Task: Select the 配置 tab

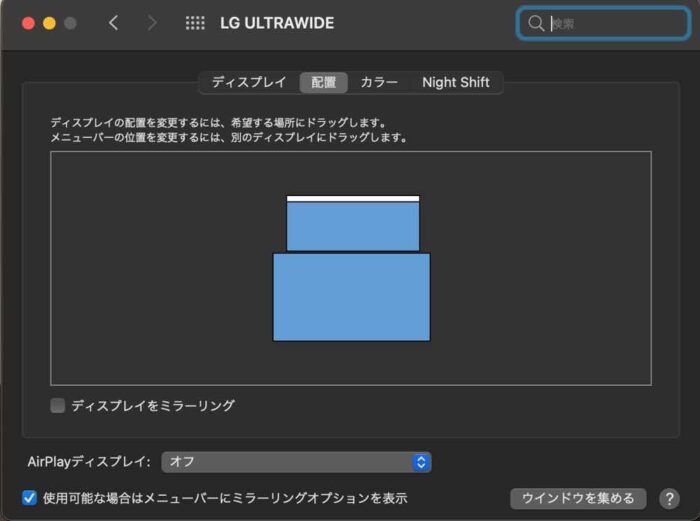Action: [323, 82]
